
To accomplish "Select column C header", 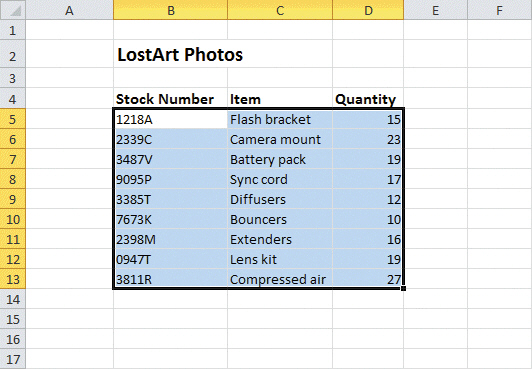I will 280,9.
